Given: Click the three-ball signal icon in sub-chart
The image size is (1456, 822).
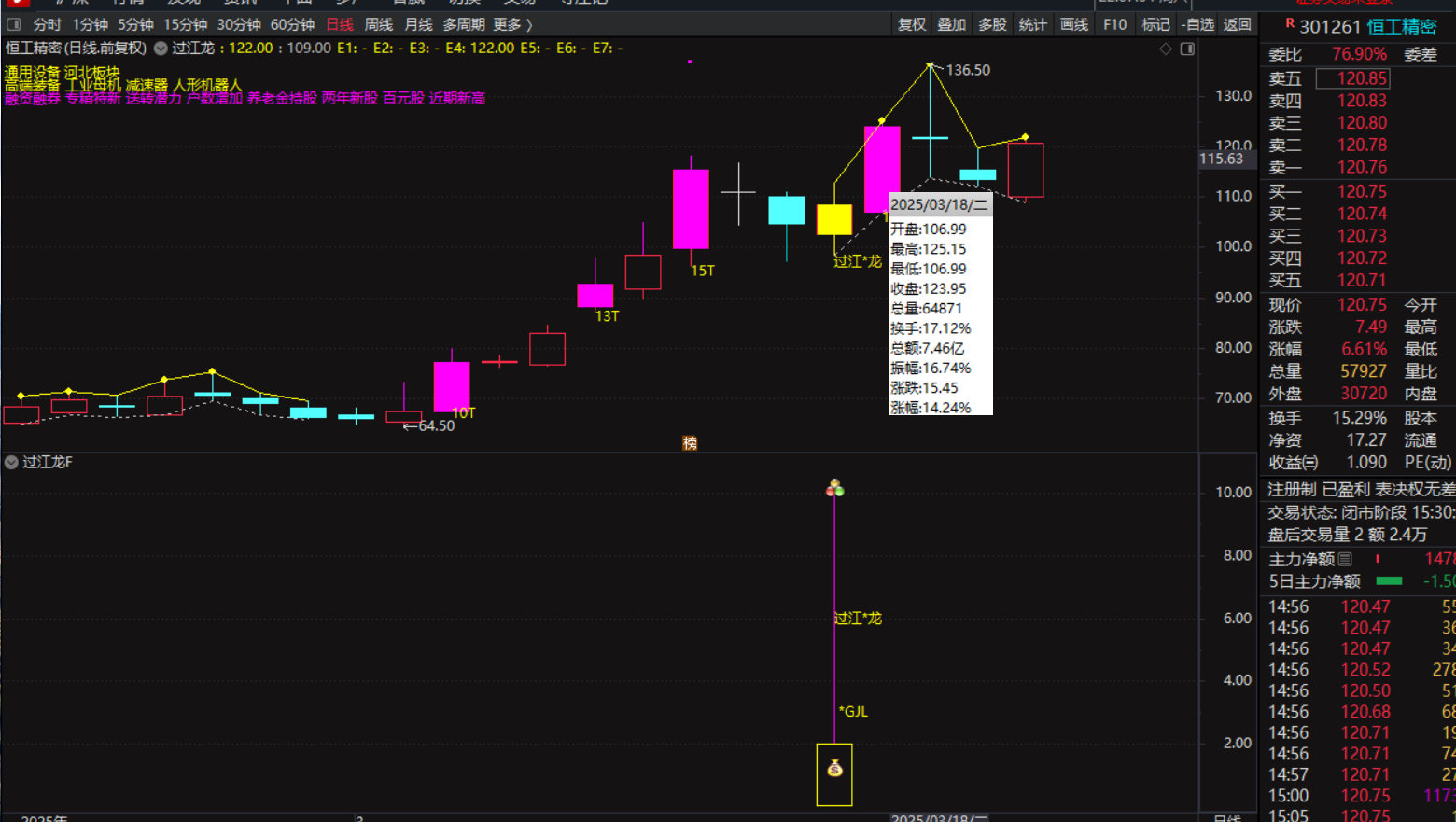Looking at the screenshot, I should pyautogui.click(x=834, y=488).
